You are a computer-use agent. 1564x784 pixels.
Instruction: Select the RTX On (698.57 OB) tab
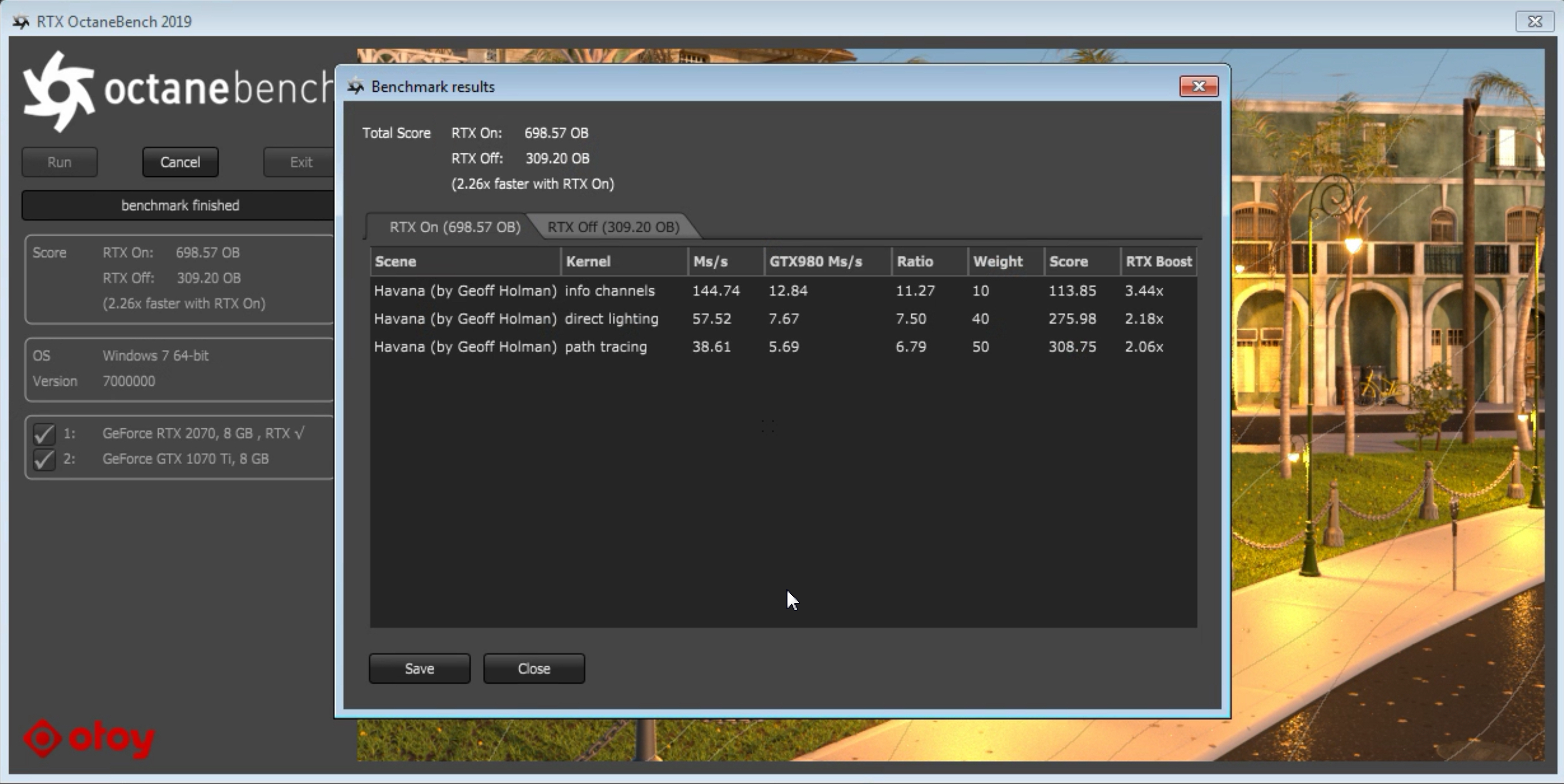click(x=454, y=227)
